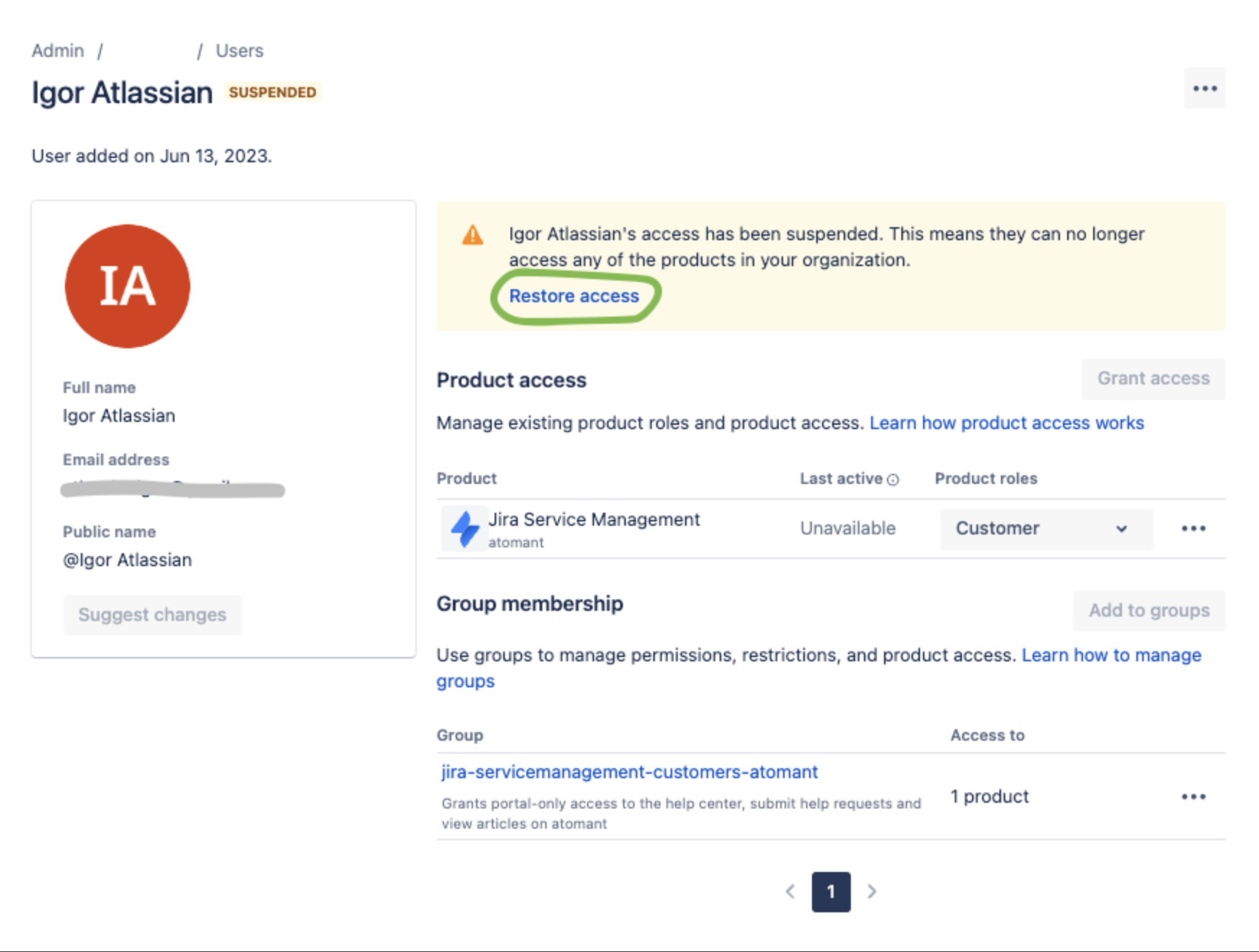Click the Full name label
Screen dimensions: 1259x952
[x=99, y=388]
